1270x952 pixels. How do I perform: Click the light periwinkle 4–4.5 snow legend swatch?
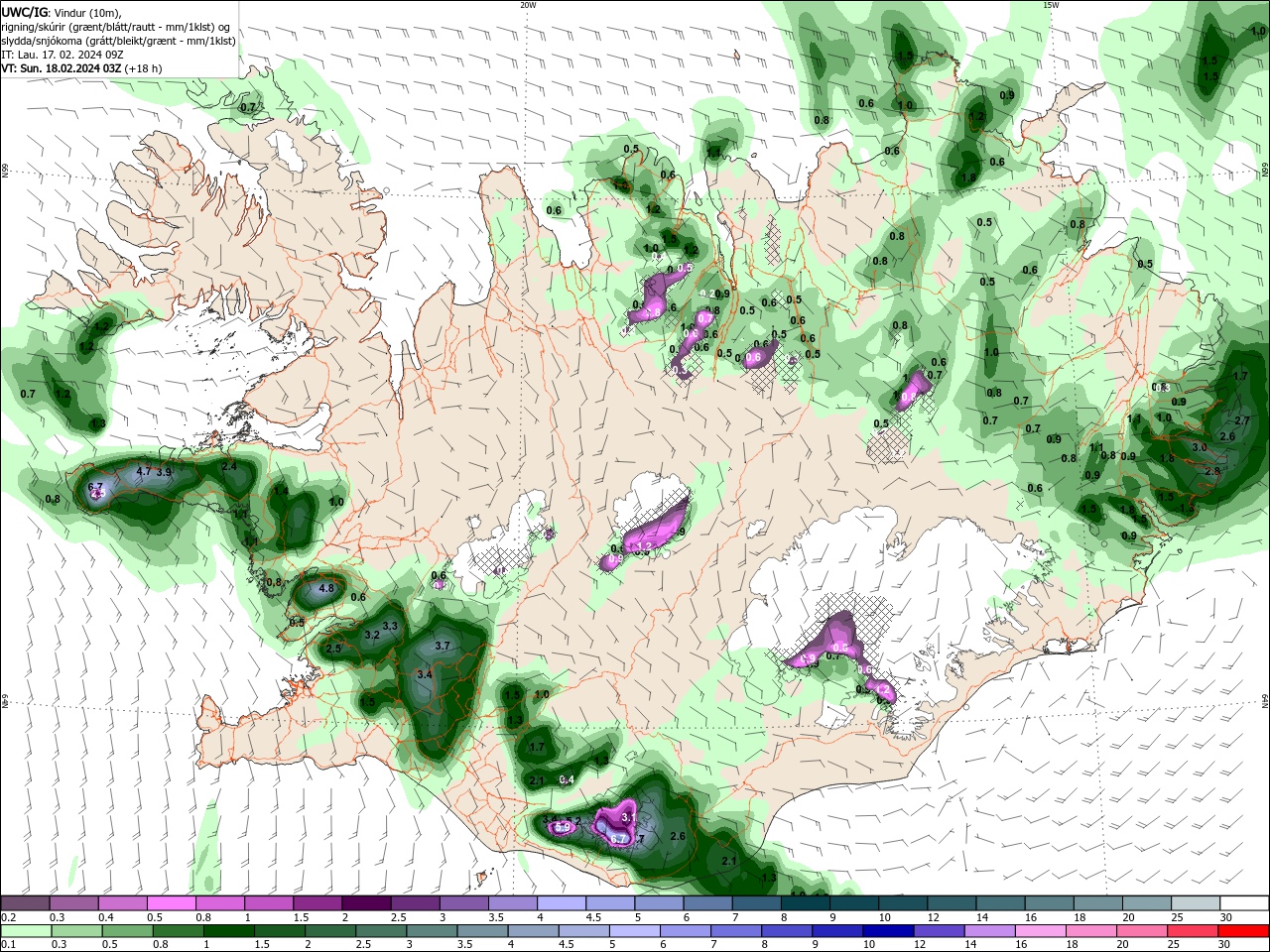tap(562, 903)
